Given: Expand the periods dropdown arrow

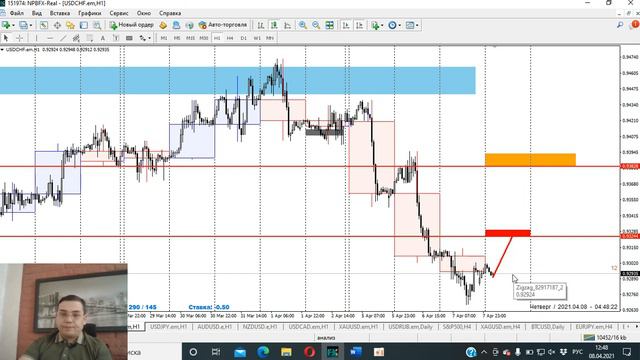Looking at the screenshot, I should point(400,25).
